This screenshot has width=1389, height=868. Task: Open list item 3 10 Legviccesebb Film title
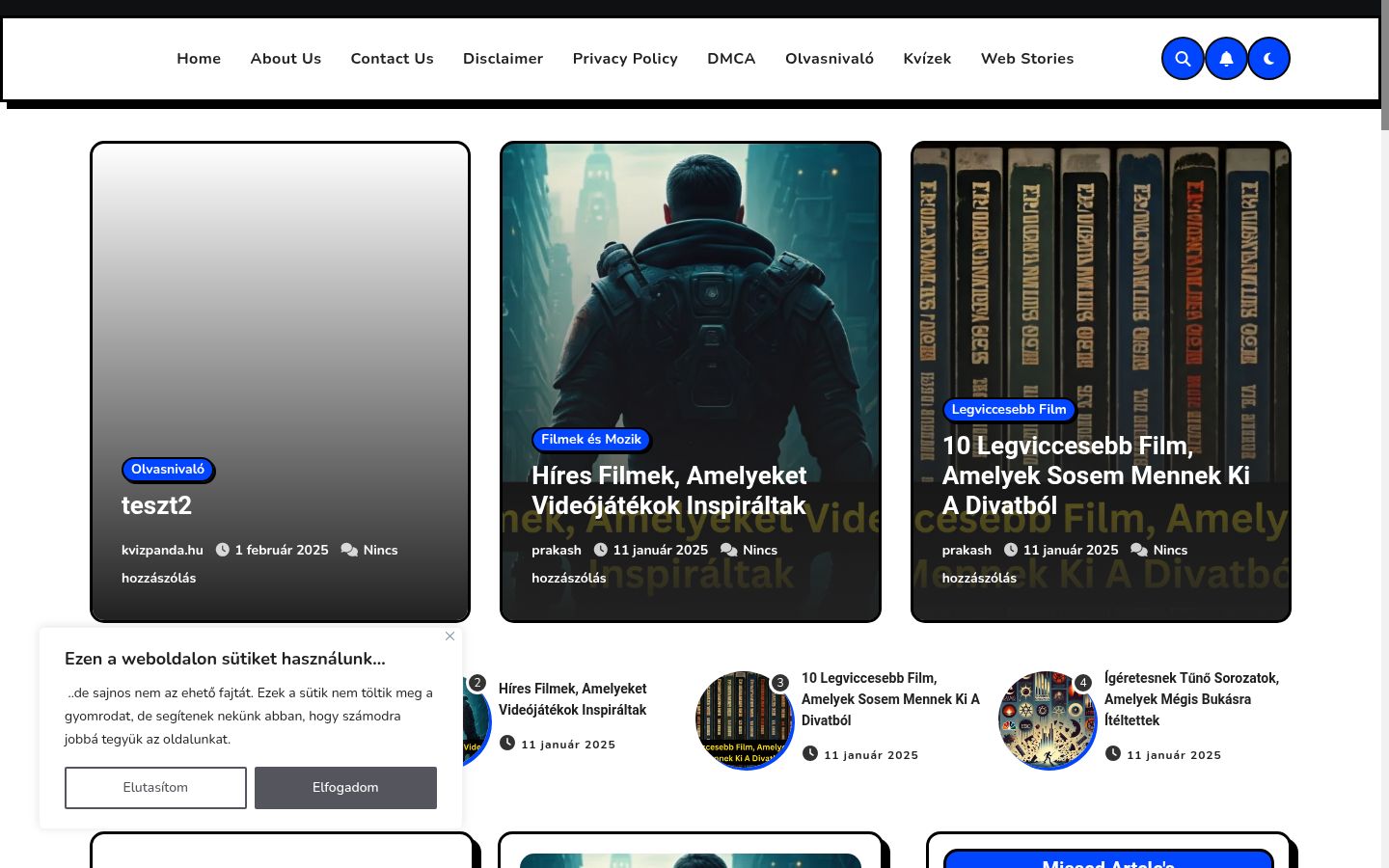tap(890, 699)
